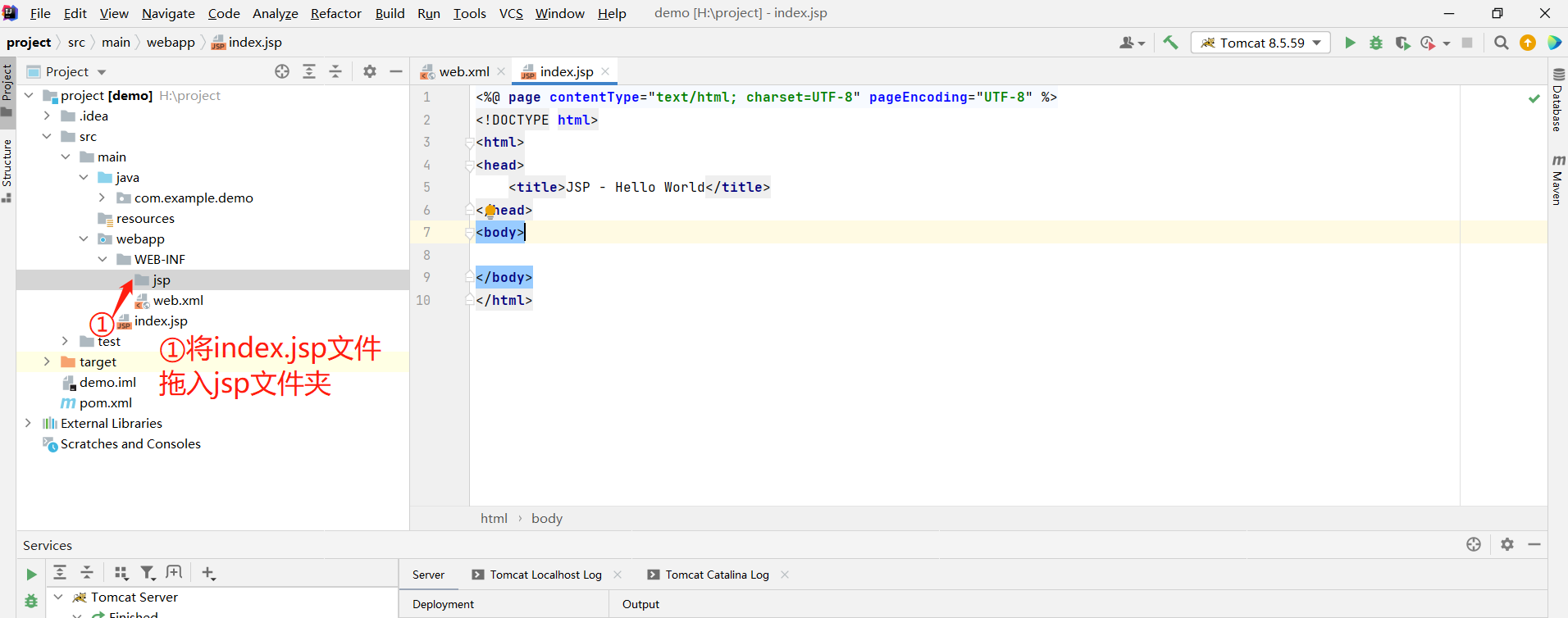Open the Navigate menu
1568x618 pixels.
coord(168,13)
